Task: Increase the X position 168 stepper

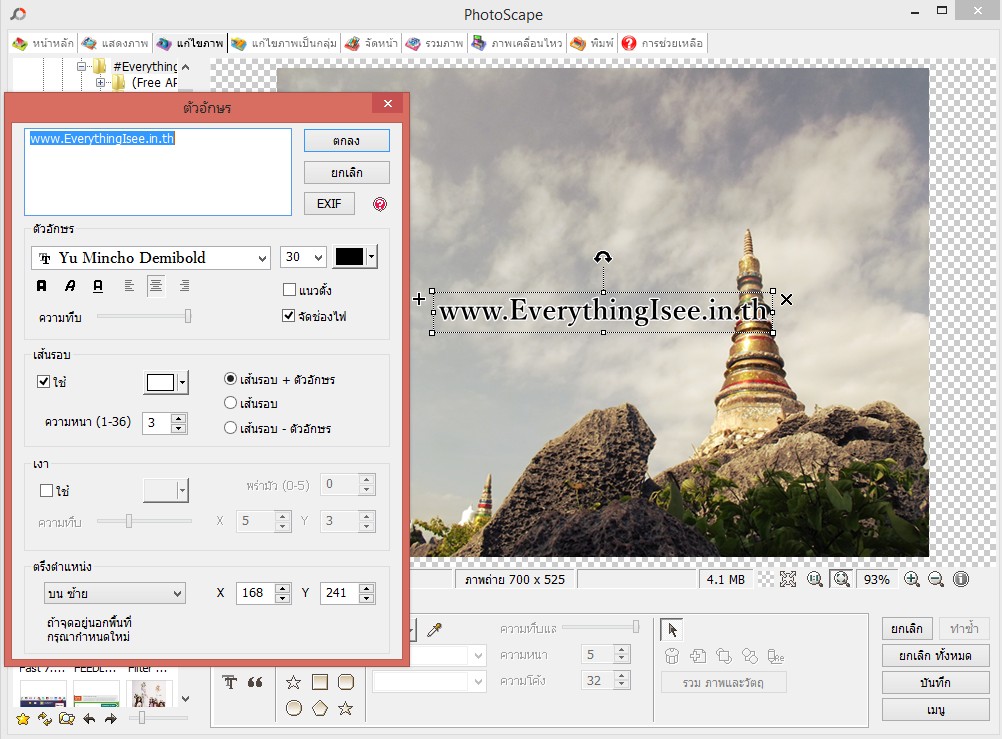Action: click(282, 588)
